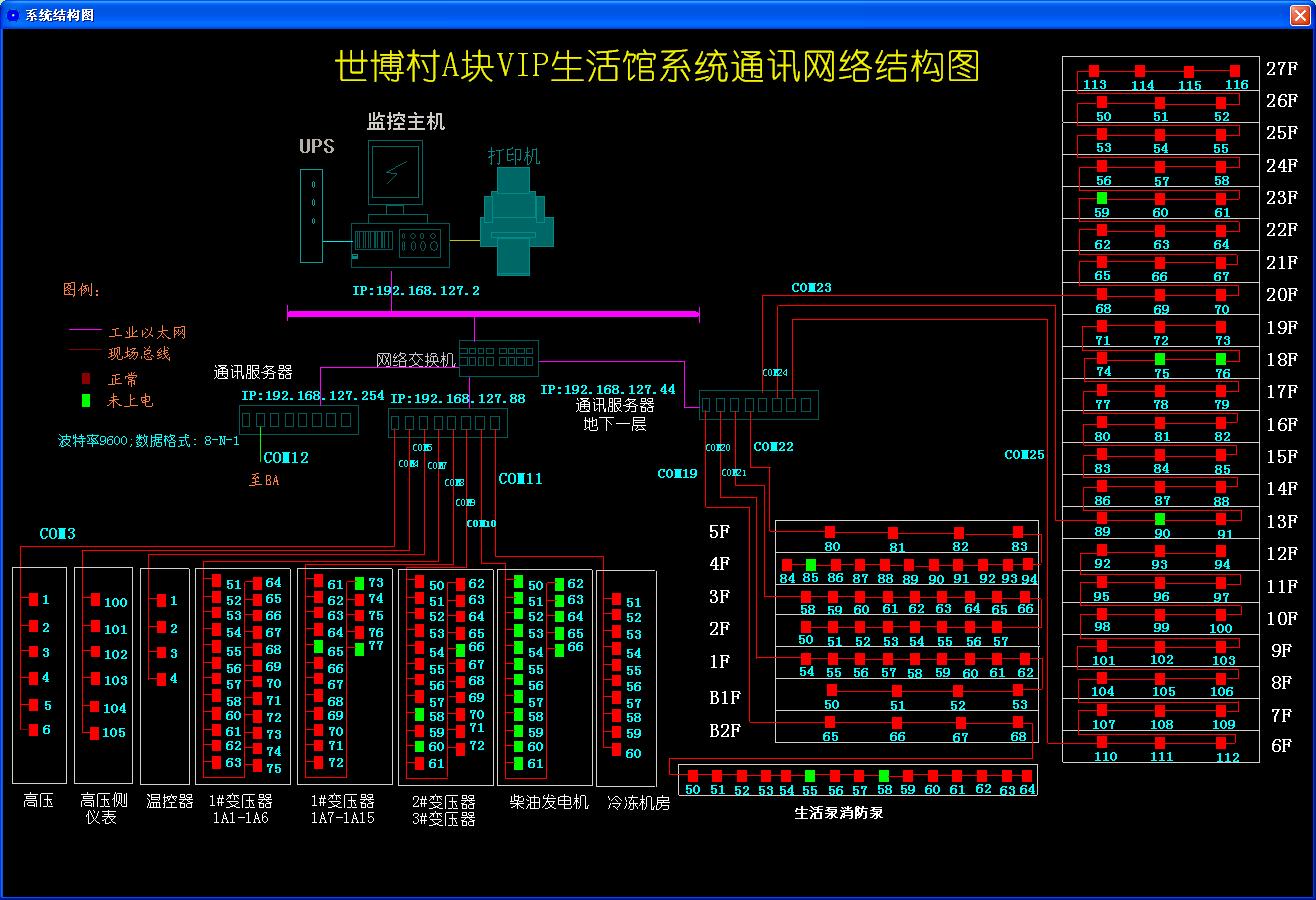This screenshot has width=1316, height=900.
Task: Click the 系统结构图 title bar app icon
Action: (x=13, y=15)
